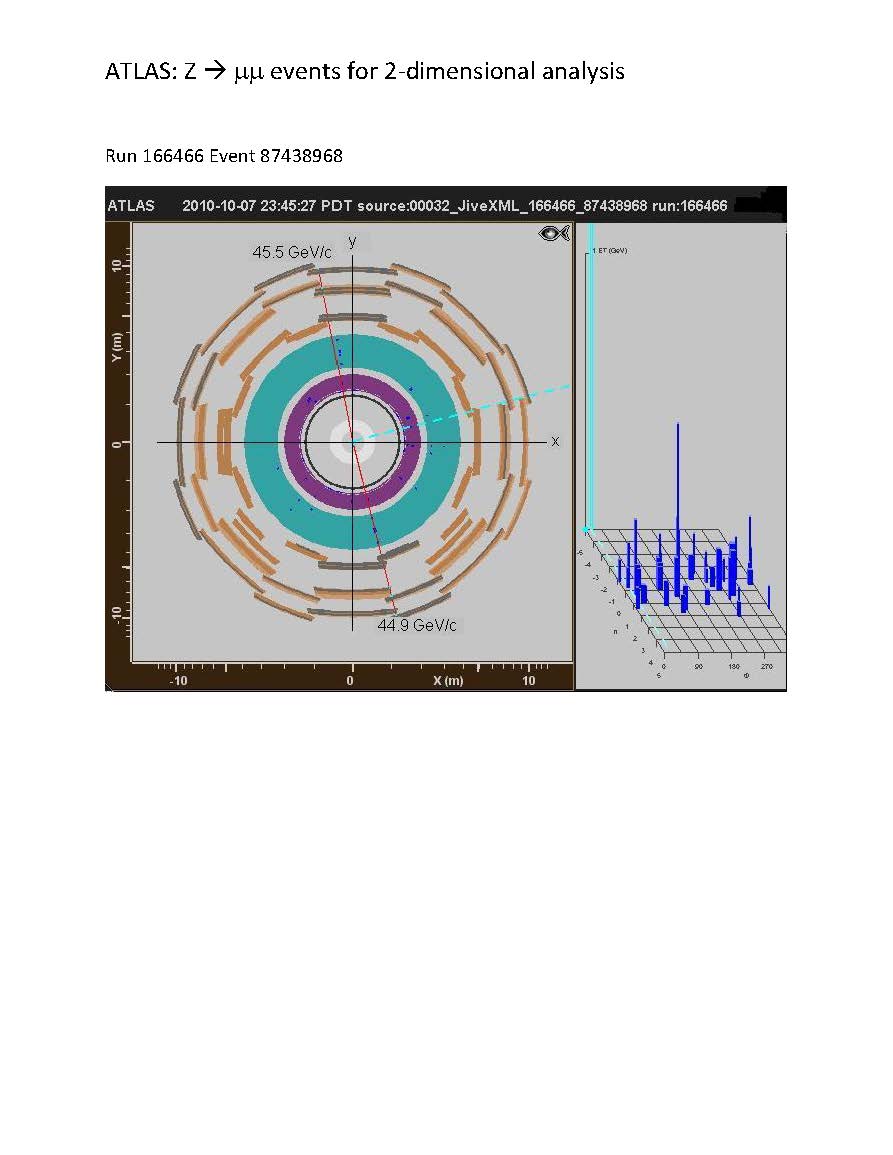Click the cyan vertical bar in lego plot
The height and width of the screenshot is (1155, 893).
pyautogui.click(x=590, y=376)
